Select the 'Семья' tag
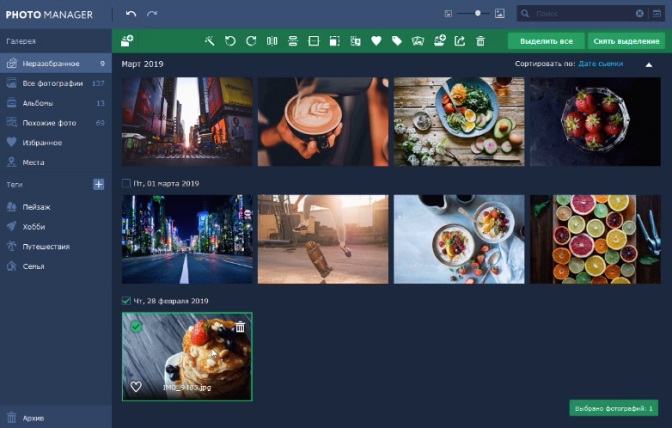This screenshot has width=672, height=428. (56, 266)
